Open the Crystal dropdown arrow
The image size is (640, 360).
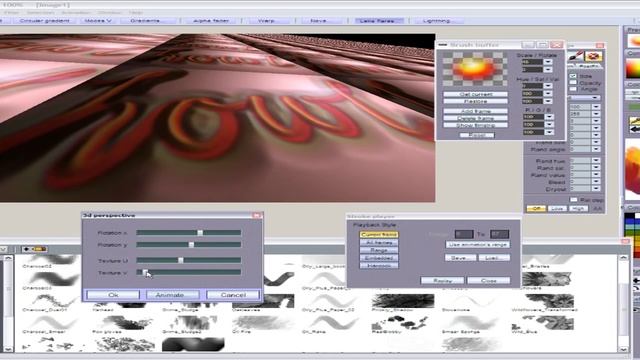pos(596,189)
